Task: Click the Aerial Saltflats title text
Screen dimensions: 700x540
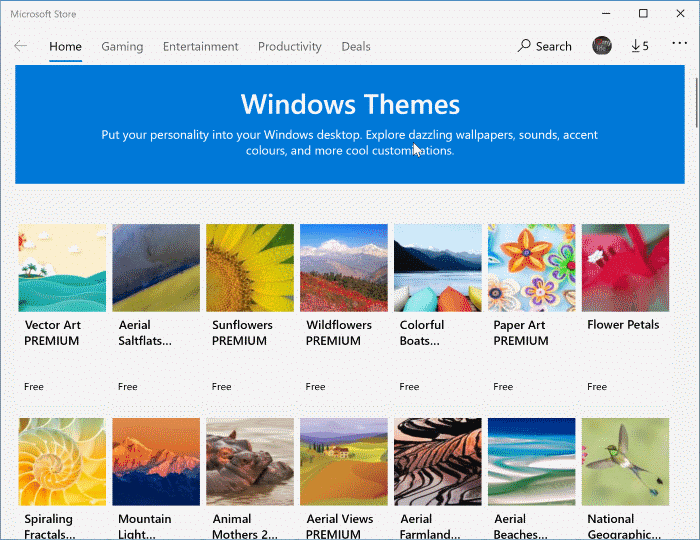Action: 145,333
